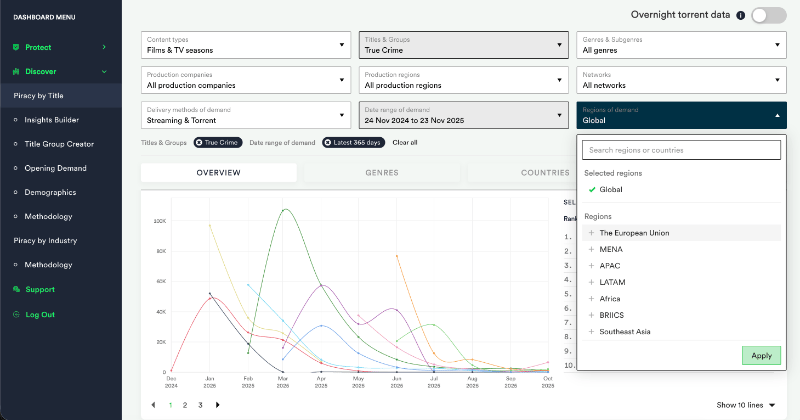The height and width of the screenshot is (420, 800).
Task: Remove the Latest 365 days chip via x icon
Action: (328, 143)
